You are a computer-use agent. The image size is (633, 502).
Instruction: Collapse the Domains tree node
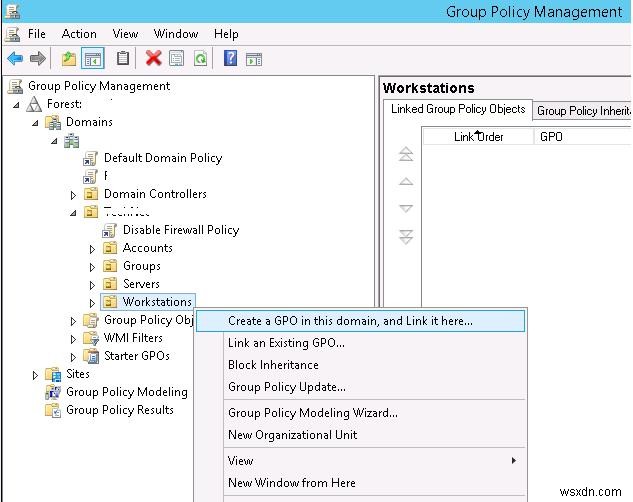pos(35,123)
